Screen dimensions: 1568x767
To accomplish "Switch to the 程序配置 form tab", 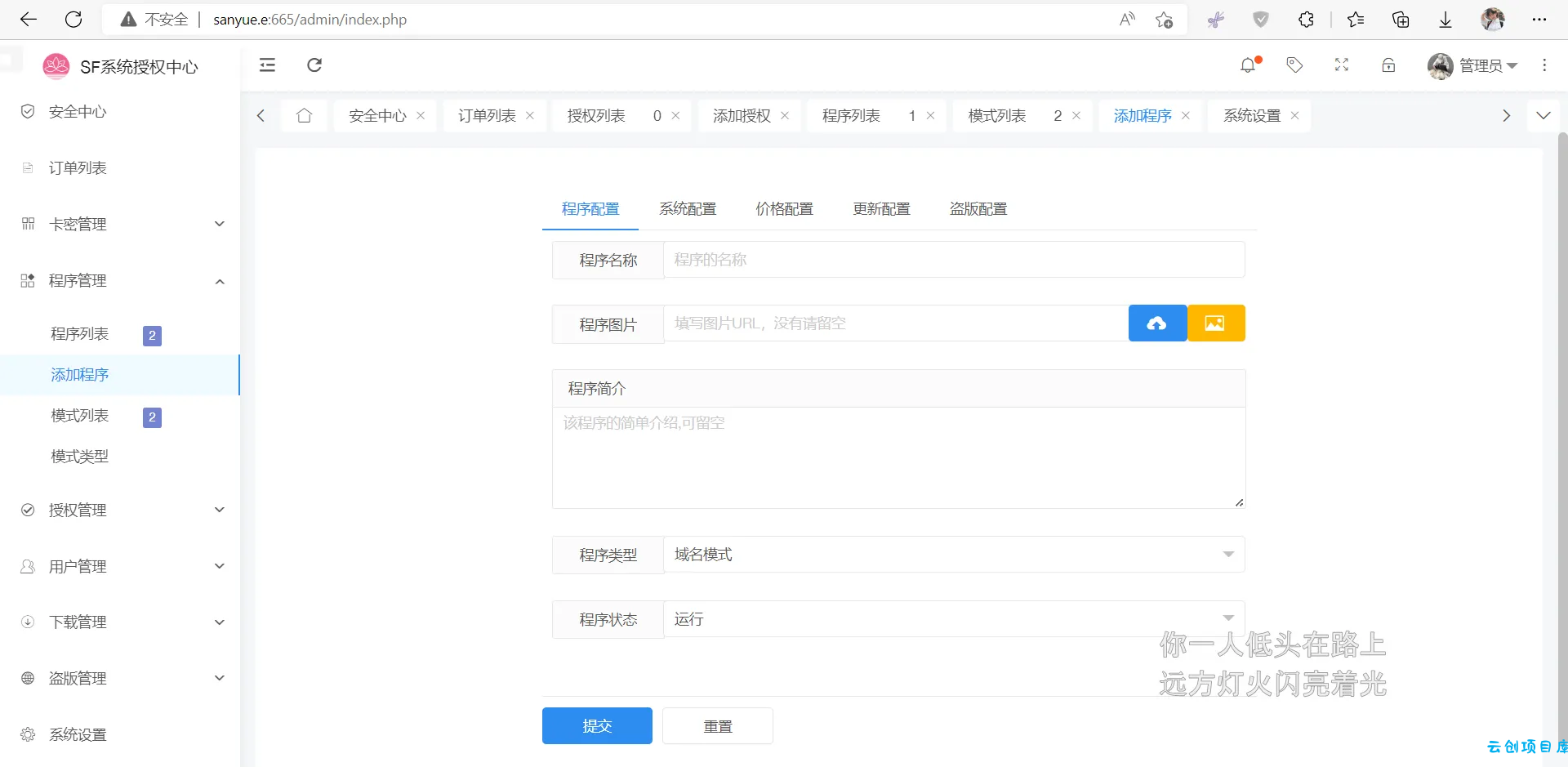I will 590,209.
